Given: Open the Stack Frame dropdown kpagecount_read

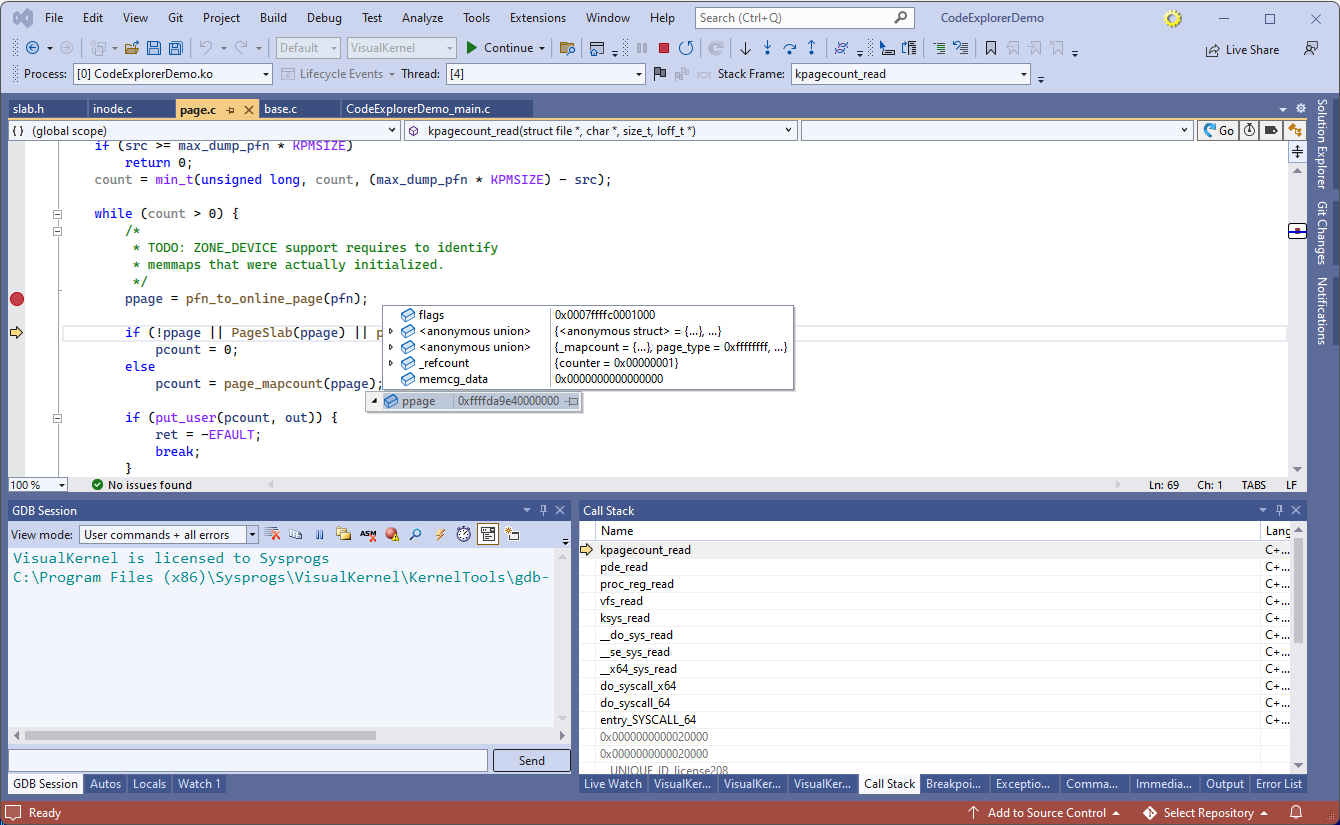Looking at the screenshot, I should (910, 74).
